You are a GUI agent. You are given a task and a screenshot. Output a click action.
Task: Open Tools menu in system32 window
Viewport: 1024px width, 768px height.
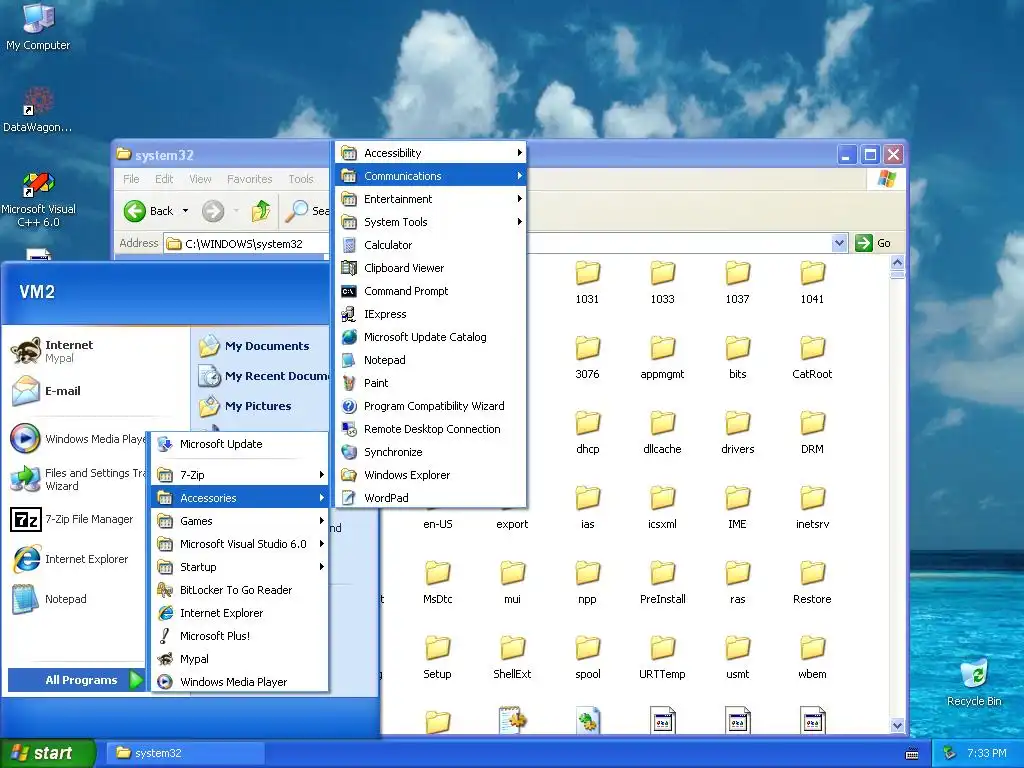click(300, 179)
